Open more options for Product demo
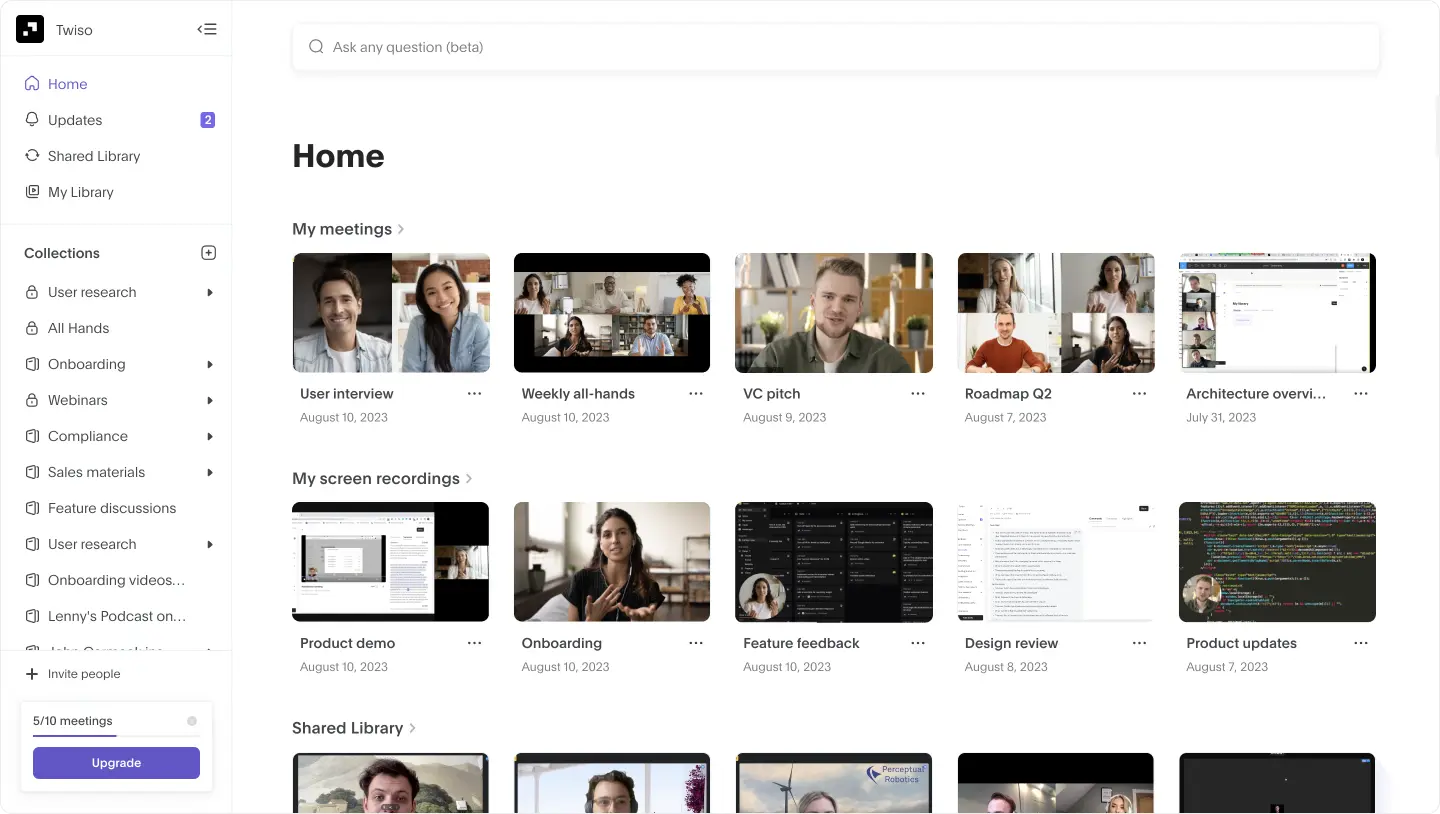Image resolution: width=1440 pixels, height=814 pixels. (474, 643)
